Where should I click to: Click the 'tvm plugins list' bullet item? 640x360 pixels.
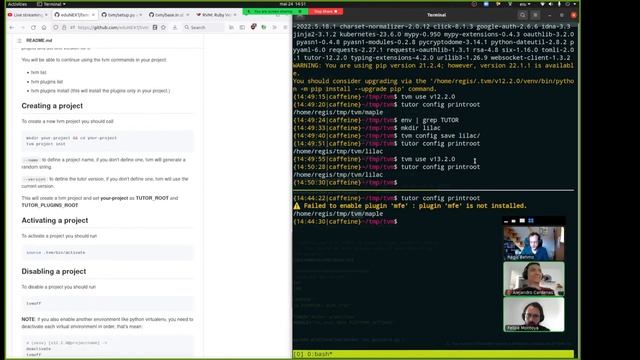click(x=47, y=82)
